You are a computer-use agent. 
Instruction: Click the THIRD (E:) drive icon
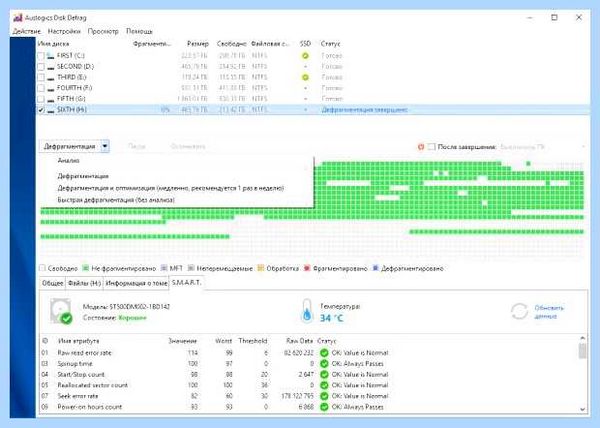pyautogui.click(x=51, y=78)
